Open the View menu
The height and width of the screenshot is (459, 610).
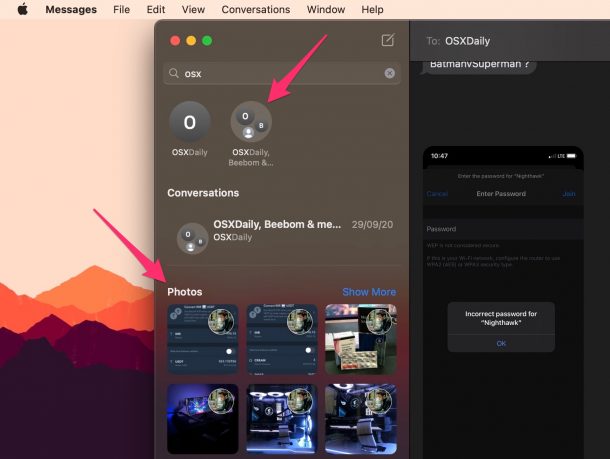[x=193, y=10]
